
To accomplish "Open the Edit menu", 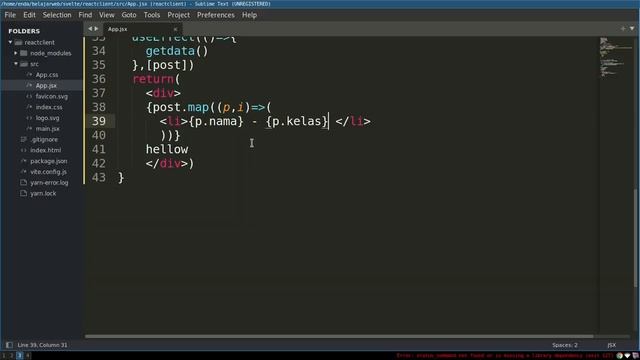I will pos(29,15).
